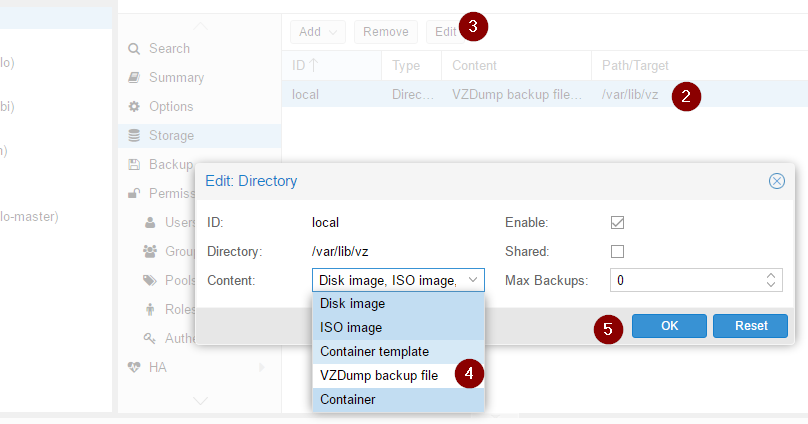
Task: Click the Reset button
Action: point(751,326)
